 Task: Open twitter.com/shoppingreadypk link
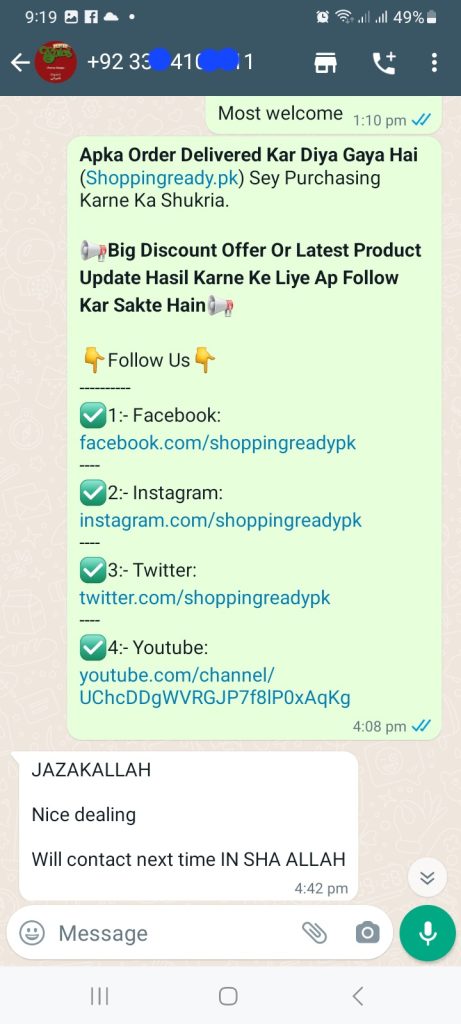pos(205,598)
